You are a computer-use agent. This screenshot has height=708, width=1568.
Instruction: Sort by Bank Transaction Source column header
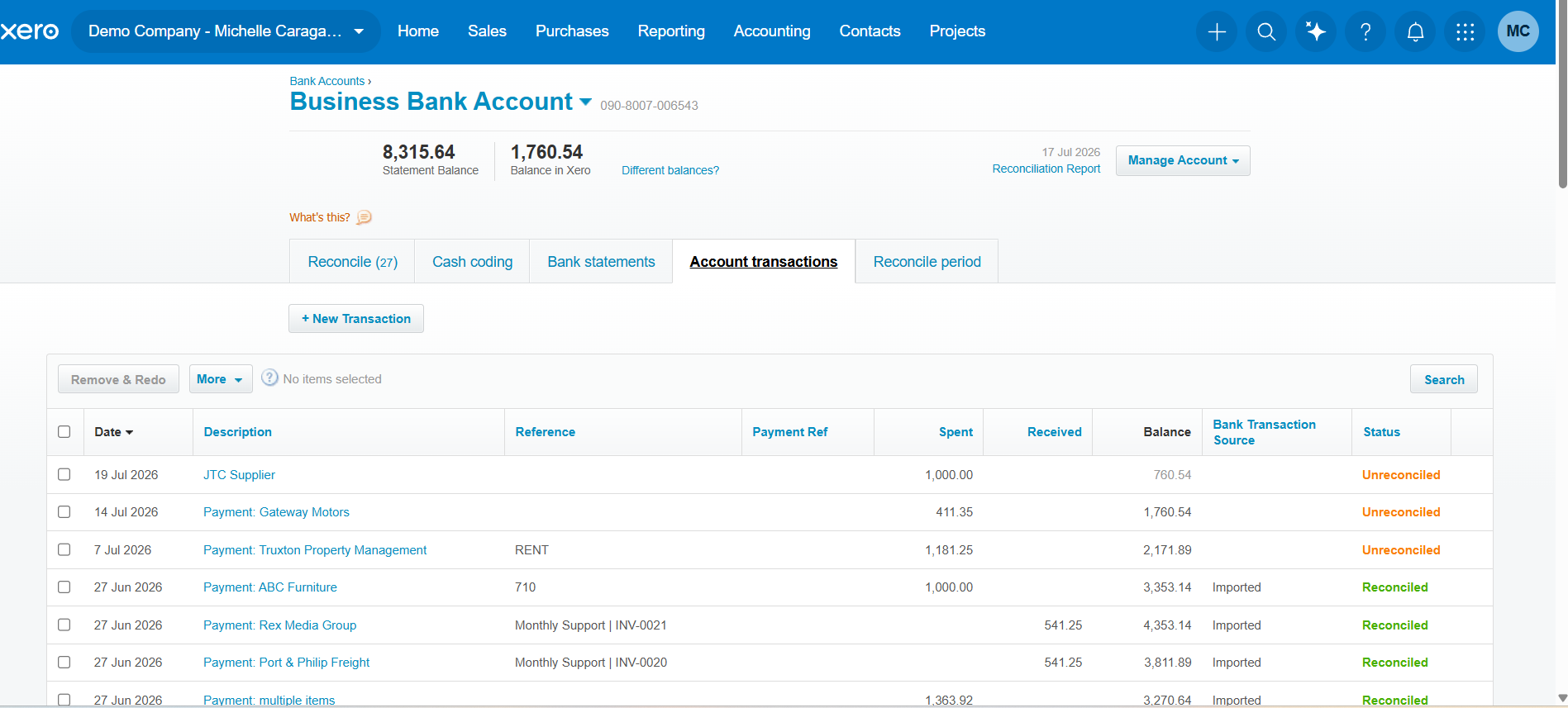[x=1265, y=432]
